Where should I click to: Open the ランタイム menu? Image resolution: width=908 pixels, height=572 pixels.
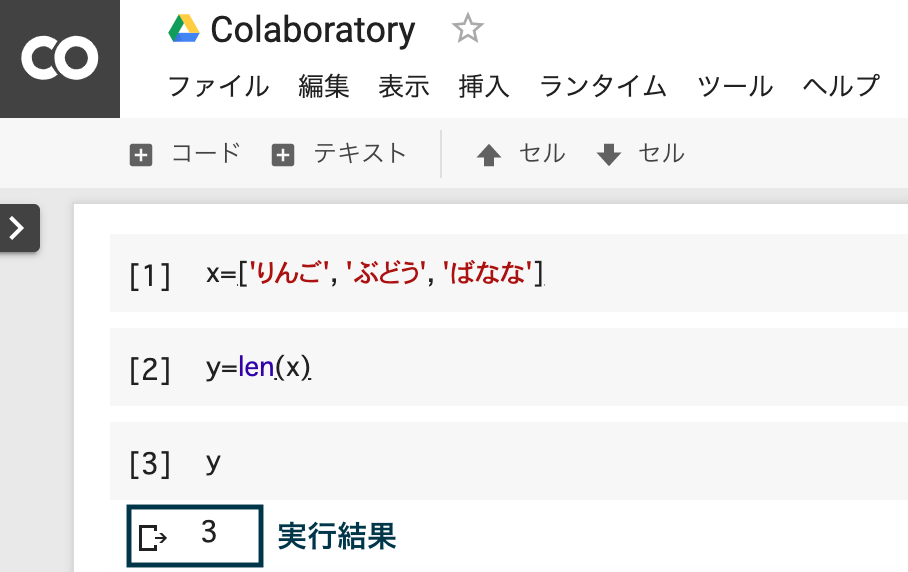[603, 87]
